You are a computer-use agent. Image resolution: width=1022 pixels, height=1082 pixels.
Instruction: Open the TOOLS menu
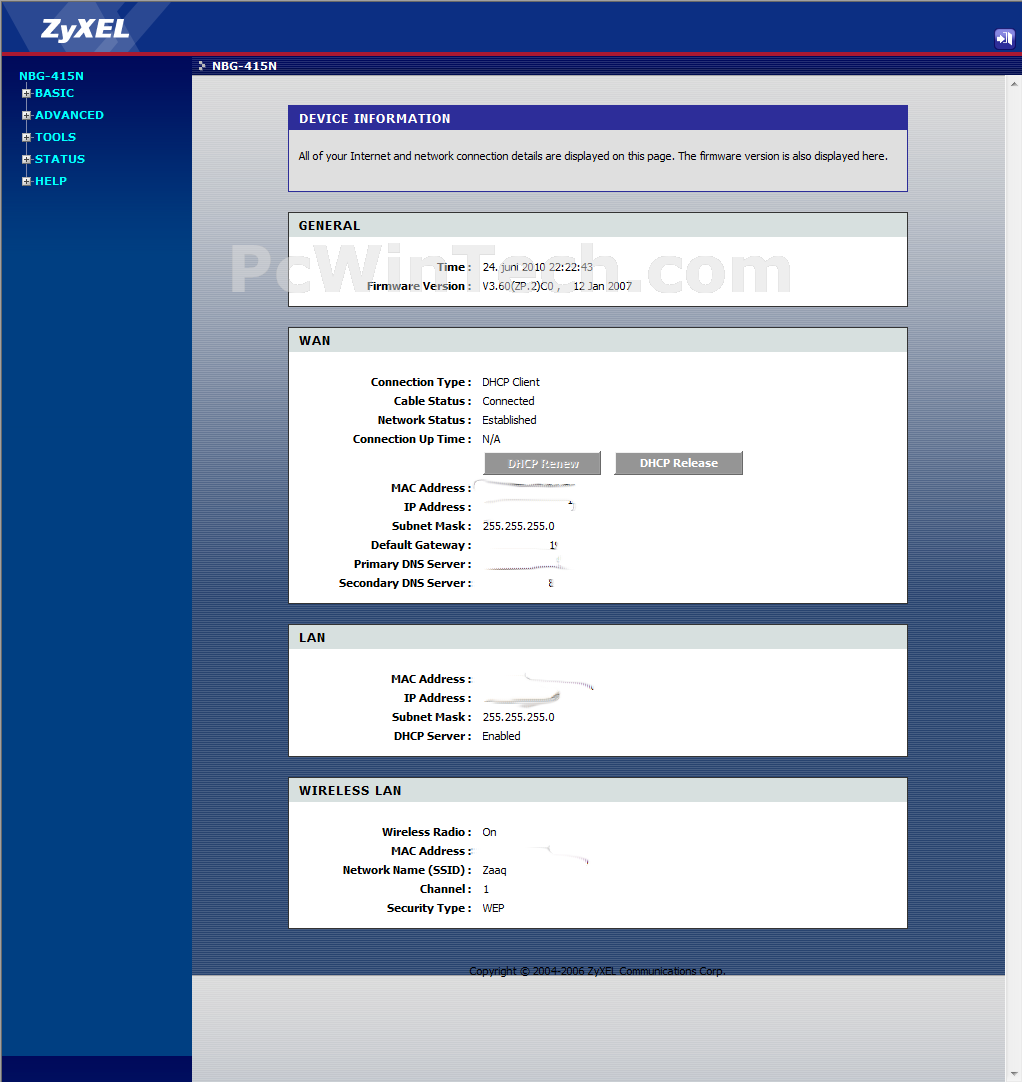point(55,137)
